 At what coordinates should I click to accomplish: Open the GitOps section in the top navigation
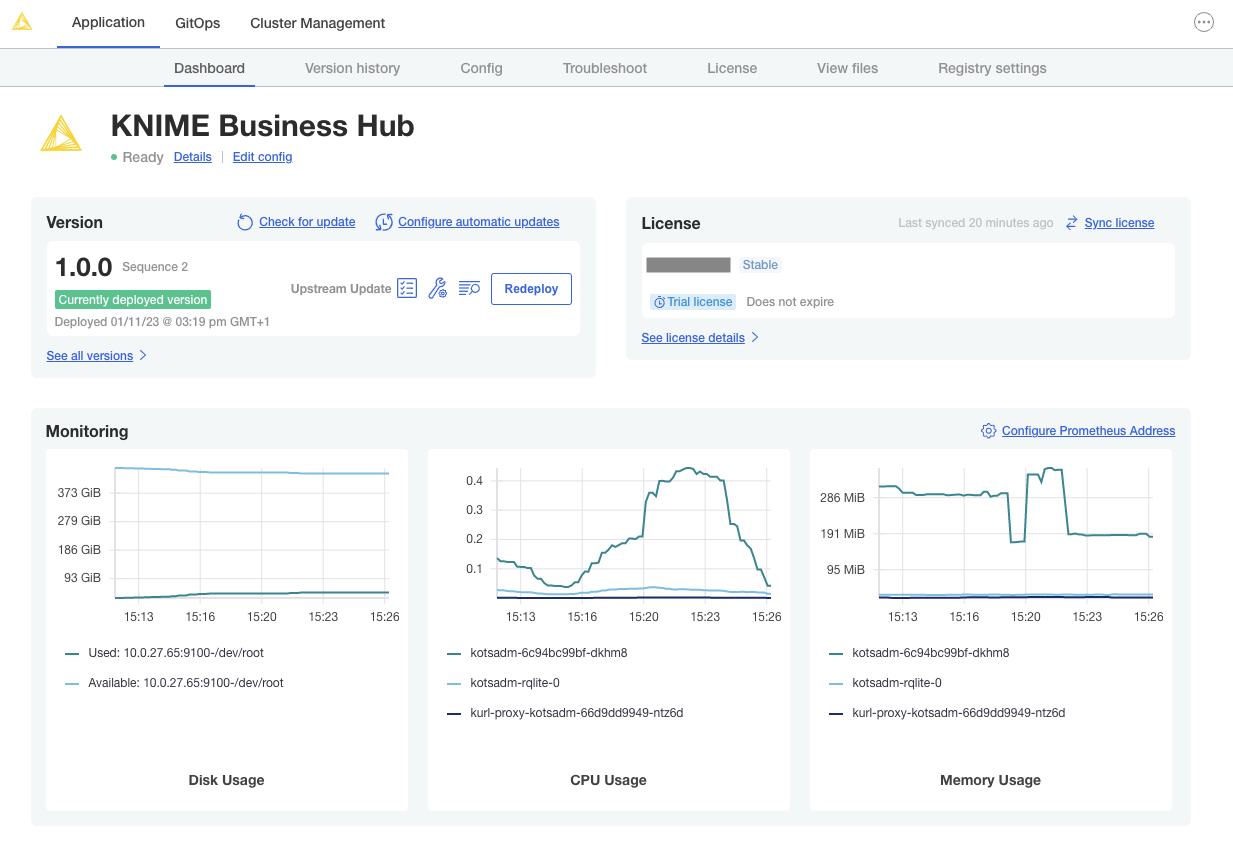point(197,23)
